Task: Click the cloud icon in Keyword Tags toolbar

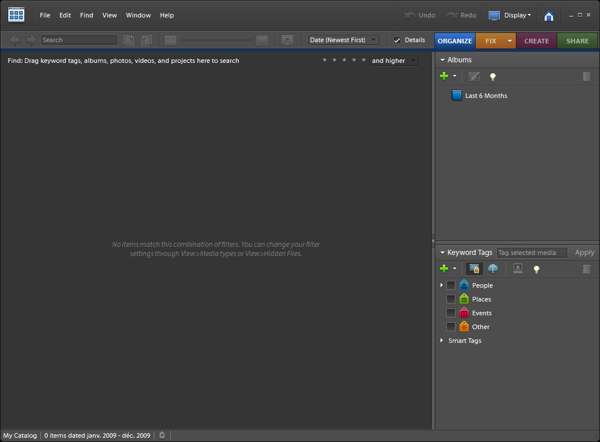Action: (493, 268)
